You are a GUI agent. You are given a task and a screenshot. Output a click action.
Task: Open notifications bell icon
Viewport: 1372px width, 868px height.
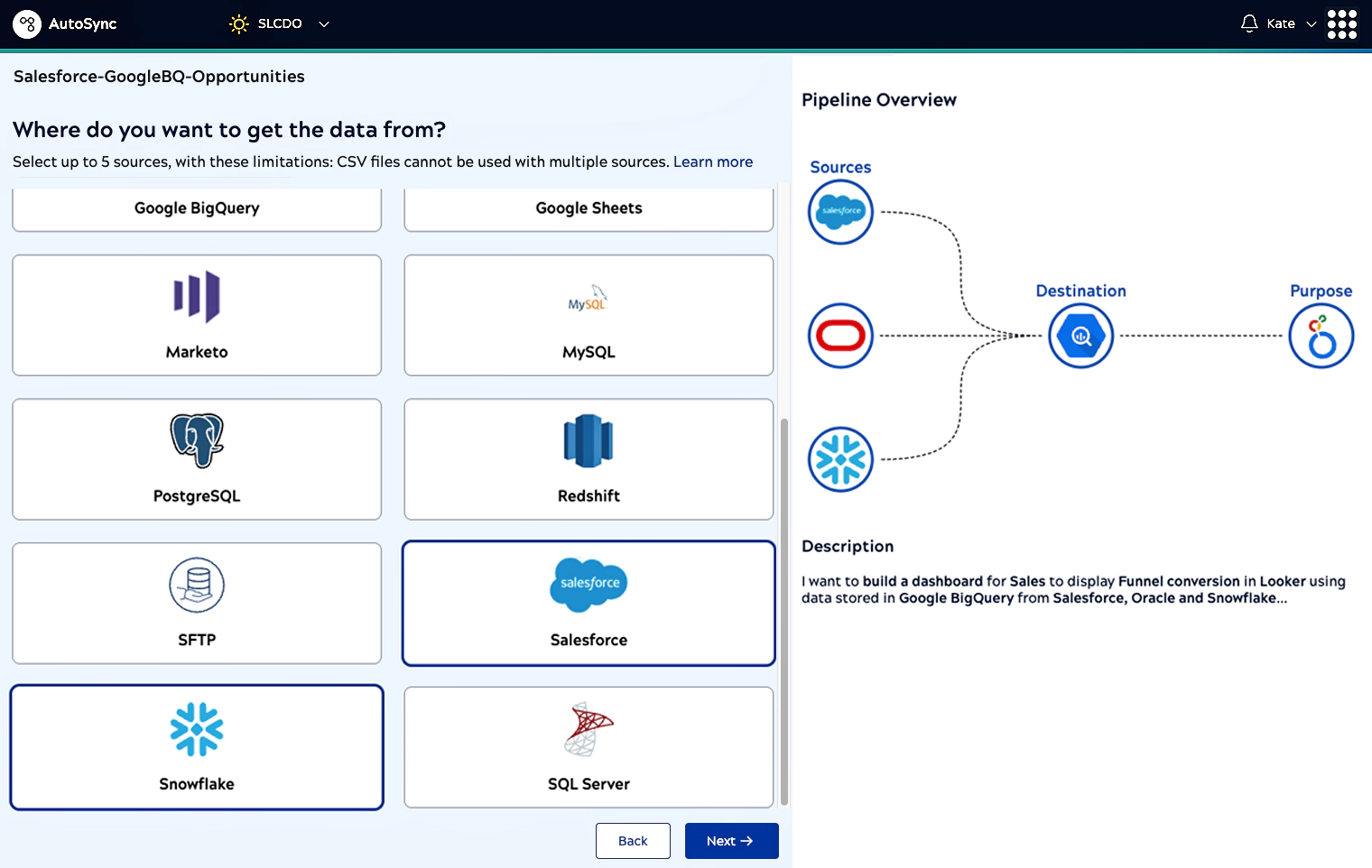click(x=1249, y=23)
